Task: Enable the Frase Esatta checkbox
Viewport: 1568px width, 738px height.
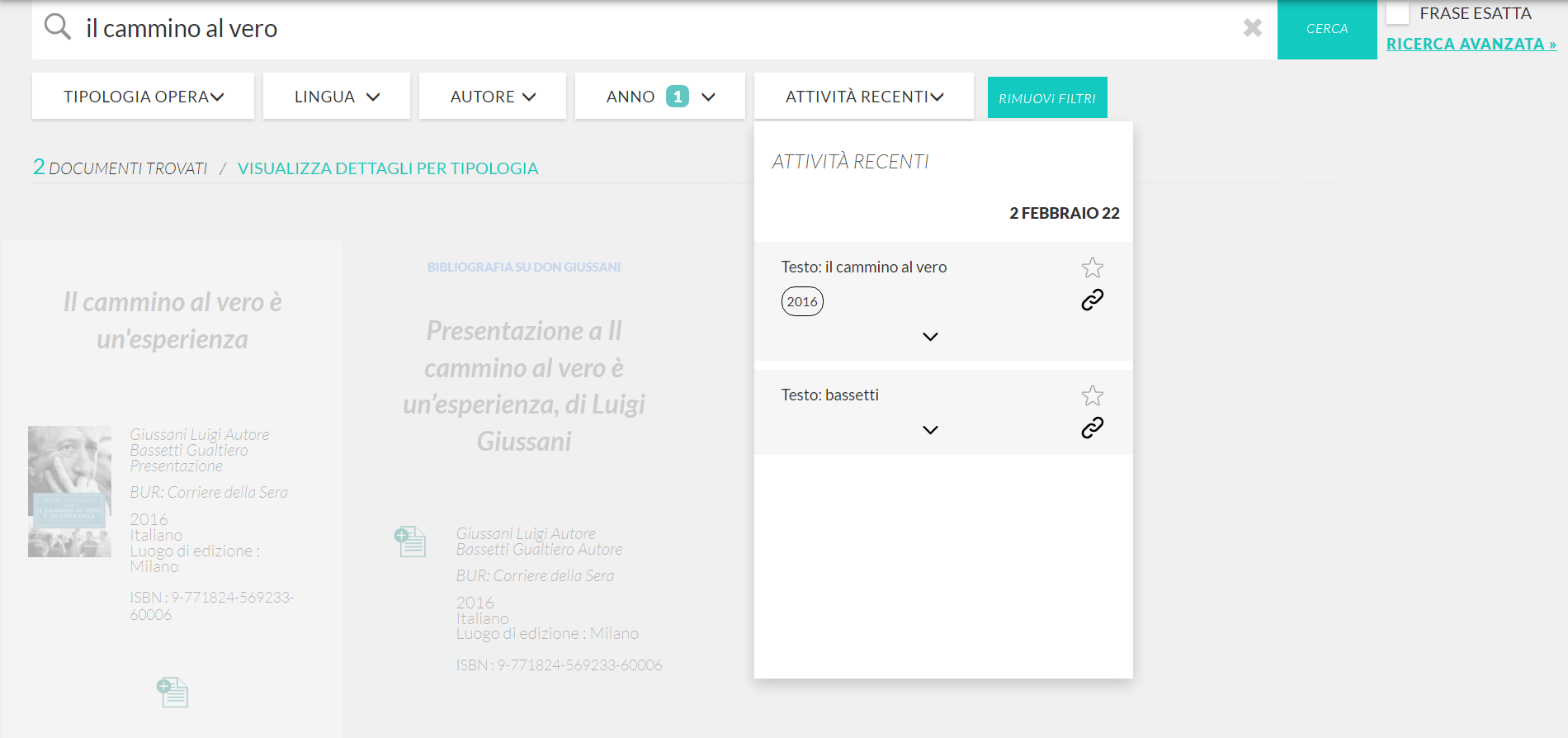Action: 1396,12
